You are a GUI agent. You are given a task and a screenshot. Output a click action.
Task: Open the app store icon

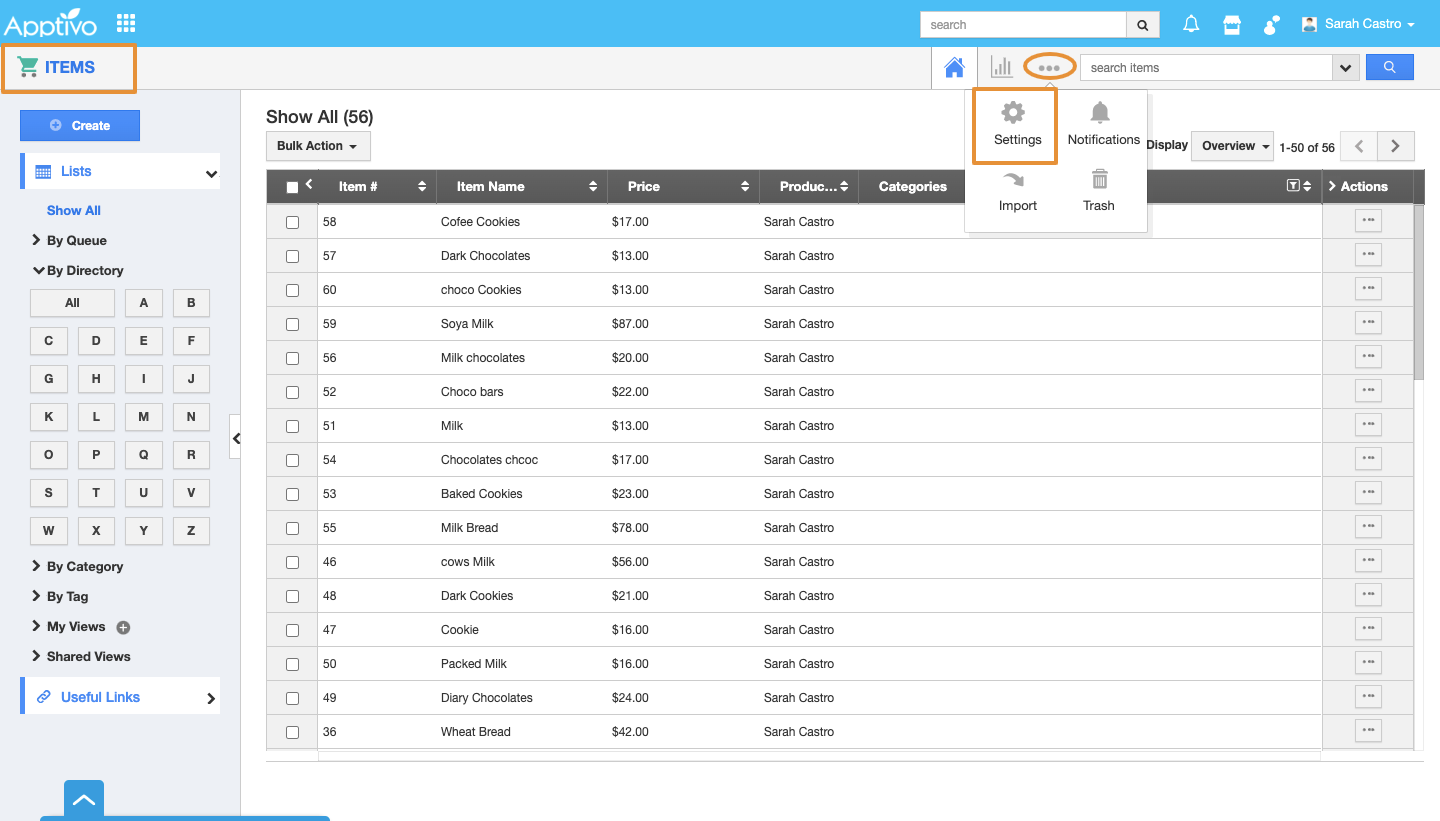point(1232,25)
